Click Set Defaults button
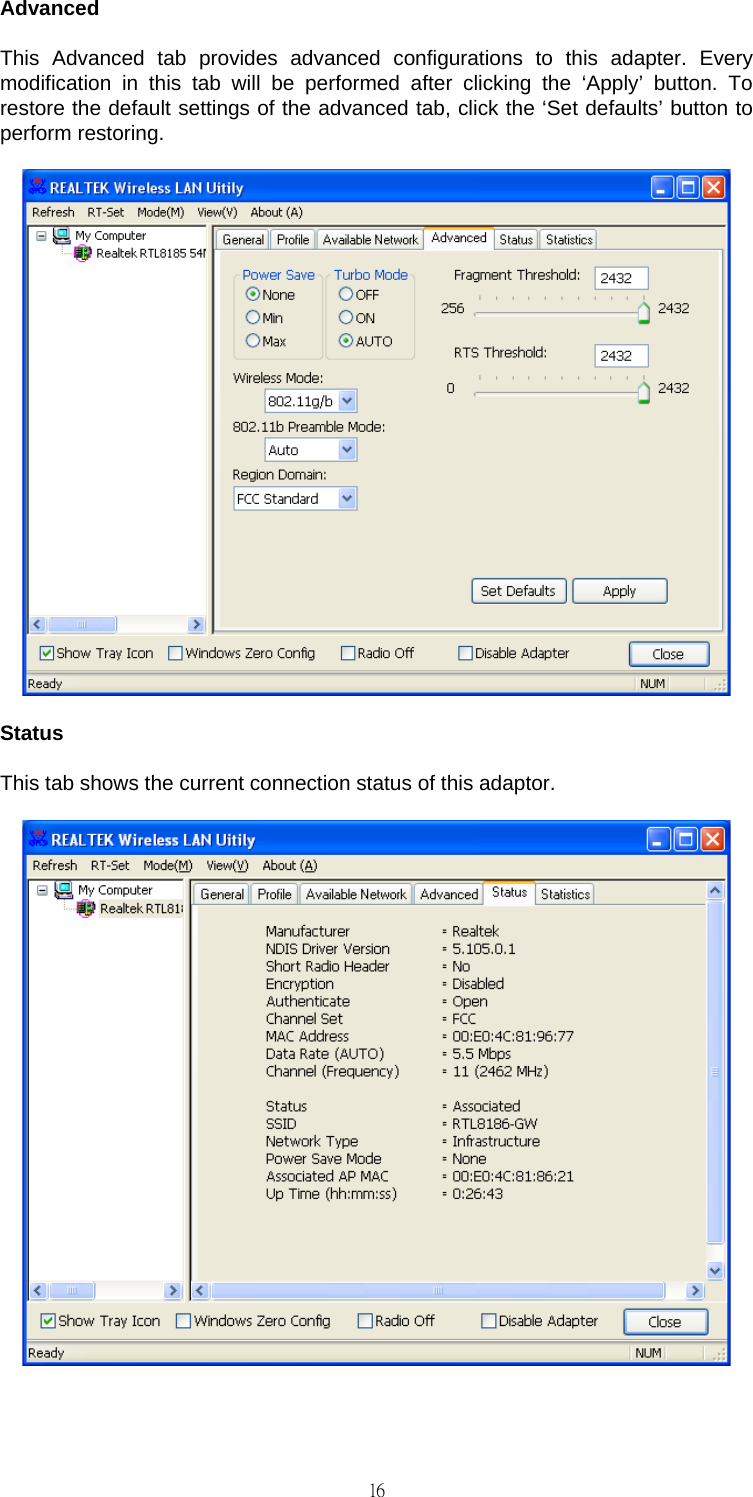Image resolution: width=753 pixels, height=1497 pixels. tap(519, 591)
